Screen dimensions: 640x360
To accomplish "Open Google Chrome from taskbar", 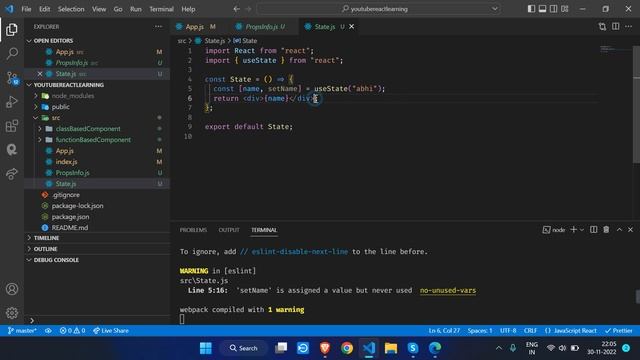I will point(347,348).
